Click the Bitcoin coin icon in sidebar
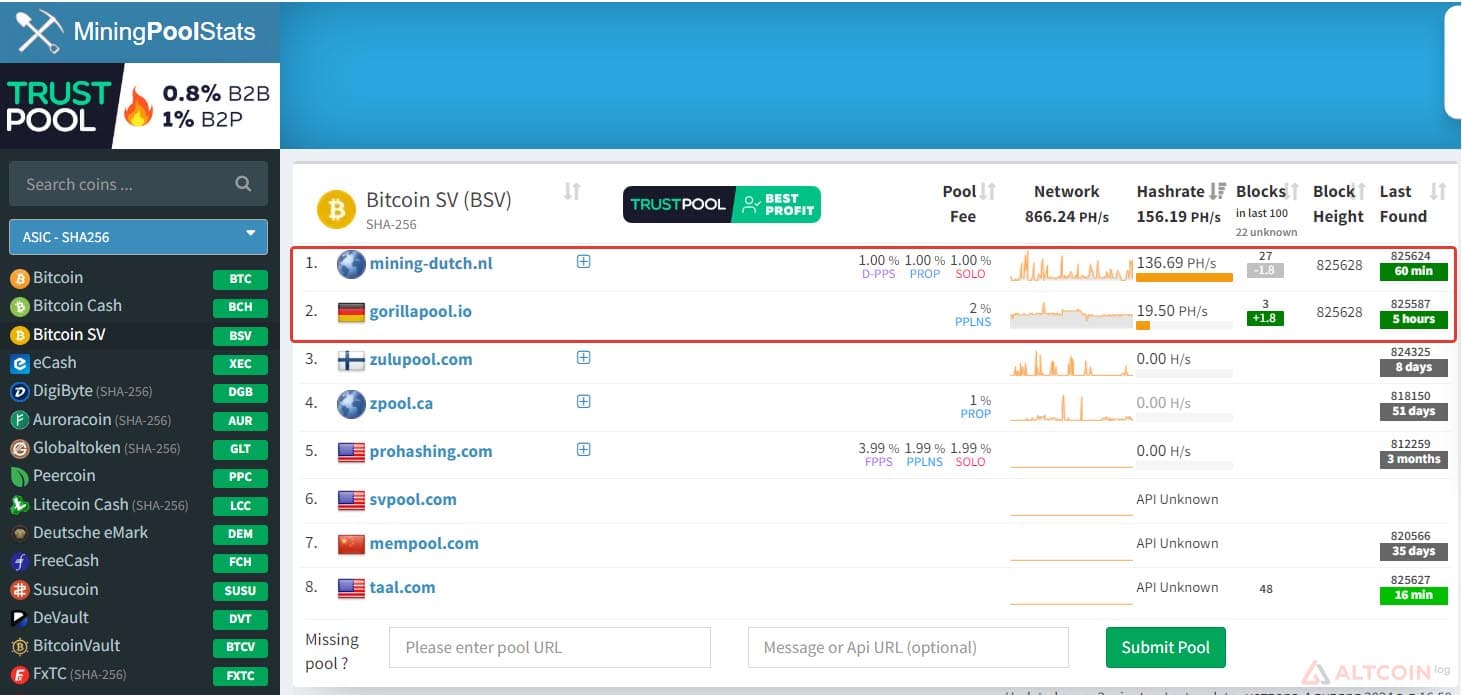Viewport: 1462px width, 695px height. [19, 278]
